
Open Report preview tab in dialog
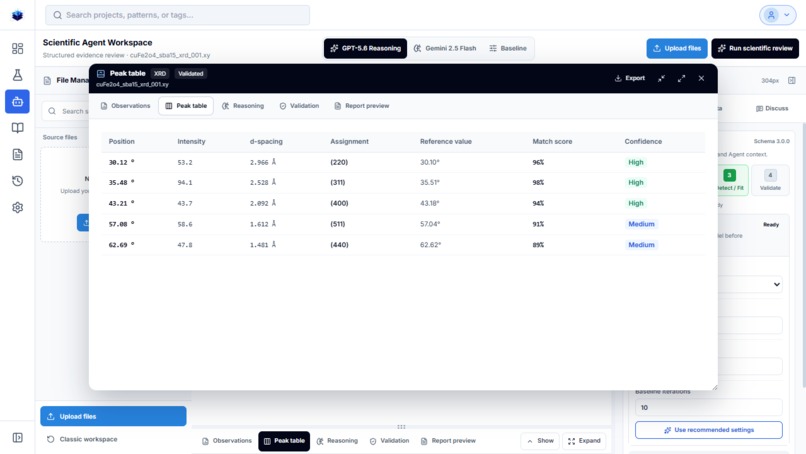[362, 106]
